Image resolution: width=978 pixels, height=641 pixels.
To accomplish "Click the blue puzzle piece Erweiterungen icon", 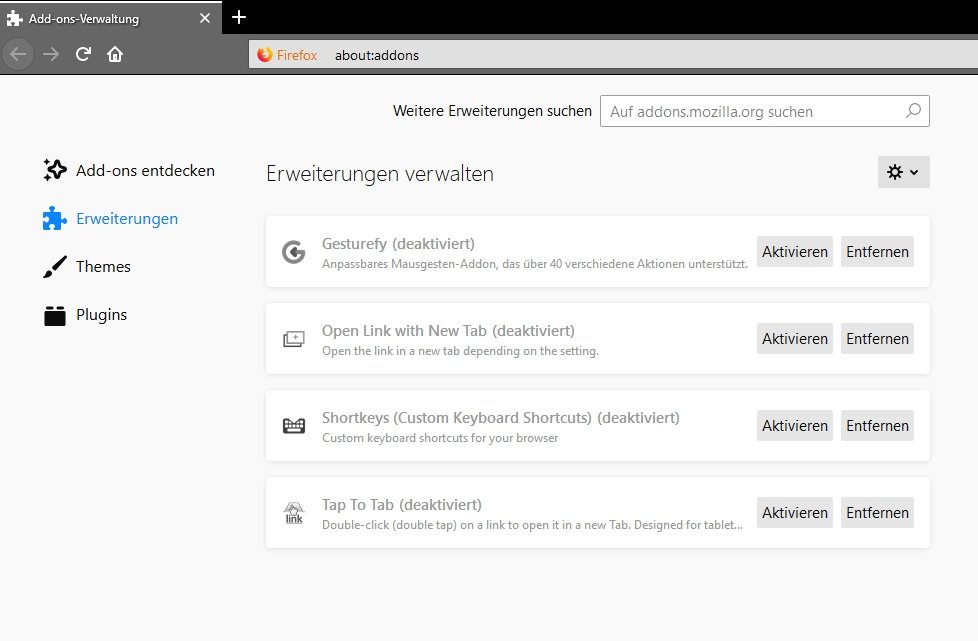I will point(55,218).
